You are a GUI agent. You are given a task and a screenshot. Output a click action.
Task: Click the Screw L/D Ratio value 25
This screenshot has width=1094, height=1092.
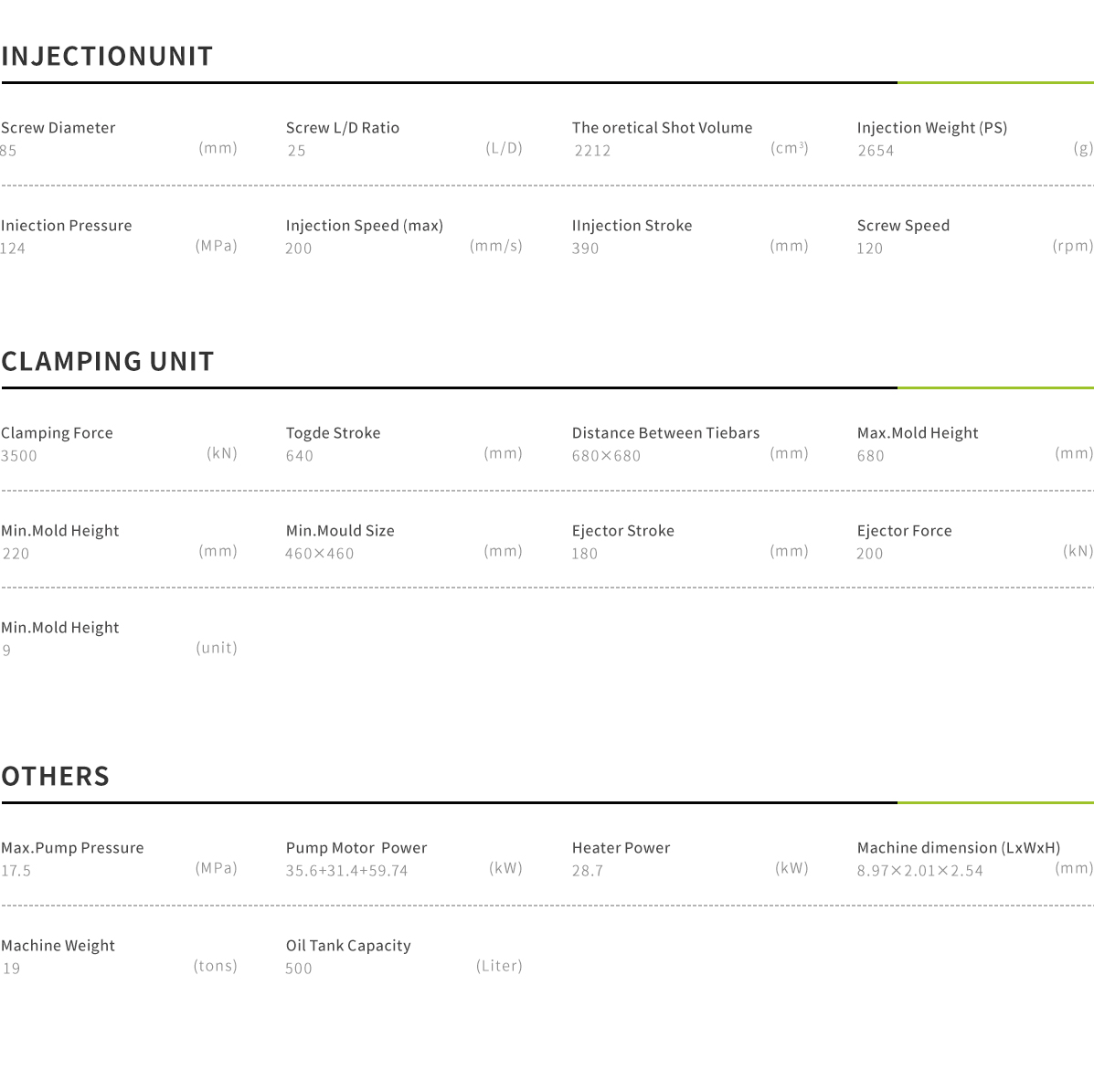(x=296, y=151)
